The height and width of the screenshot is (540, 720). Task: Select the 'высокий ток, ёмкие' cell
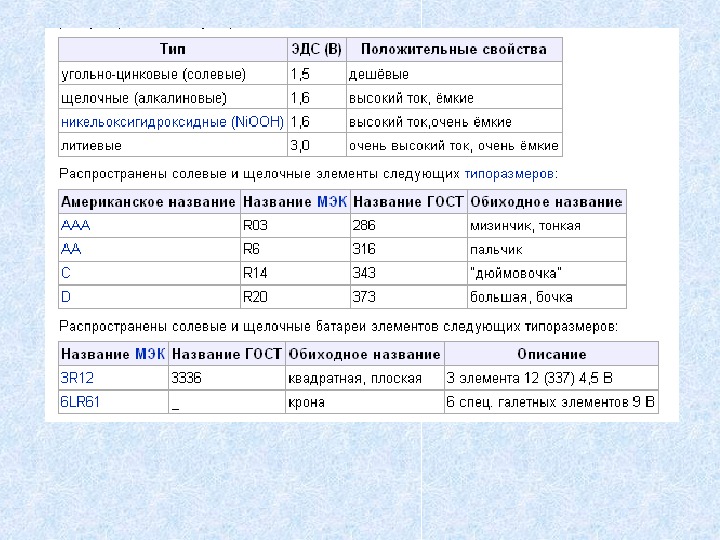(x=455, y=98)
